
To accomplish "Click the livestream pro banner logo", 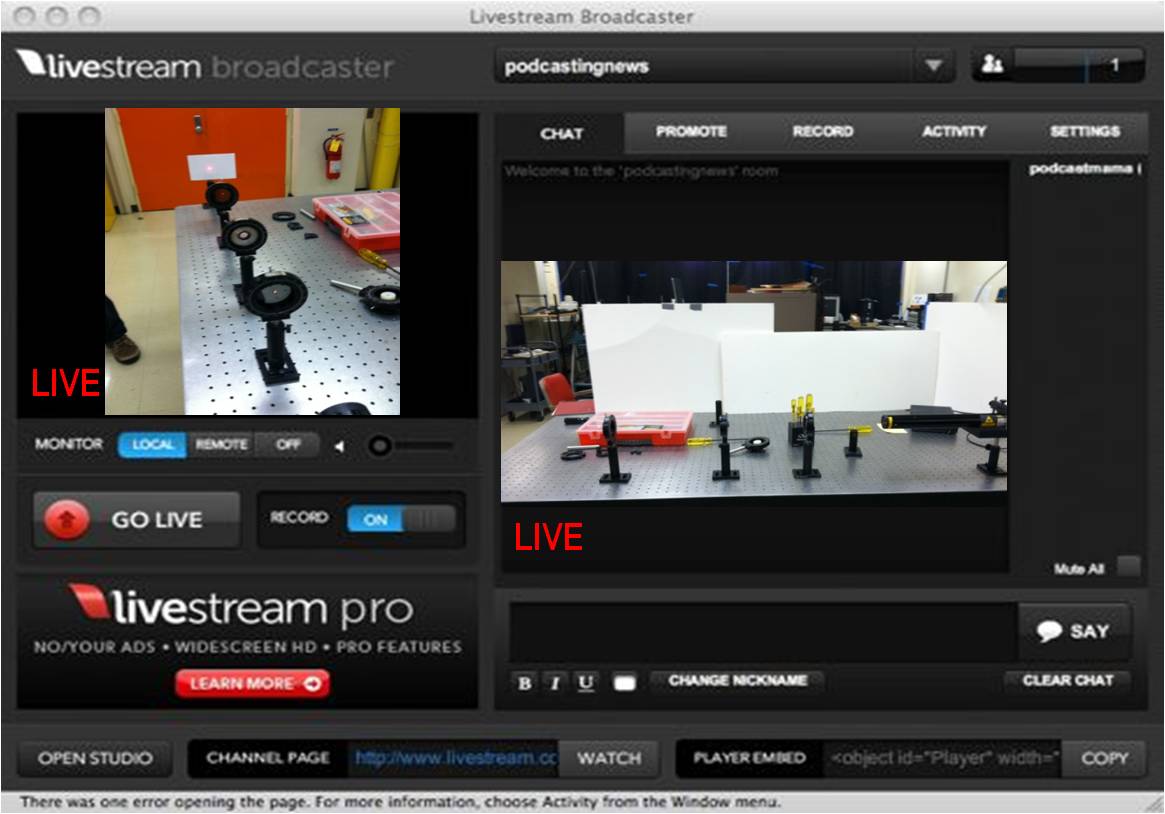I will (241, 607).
